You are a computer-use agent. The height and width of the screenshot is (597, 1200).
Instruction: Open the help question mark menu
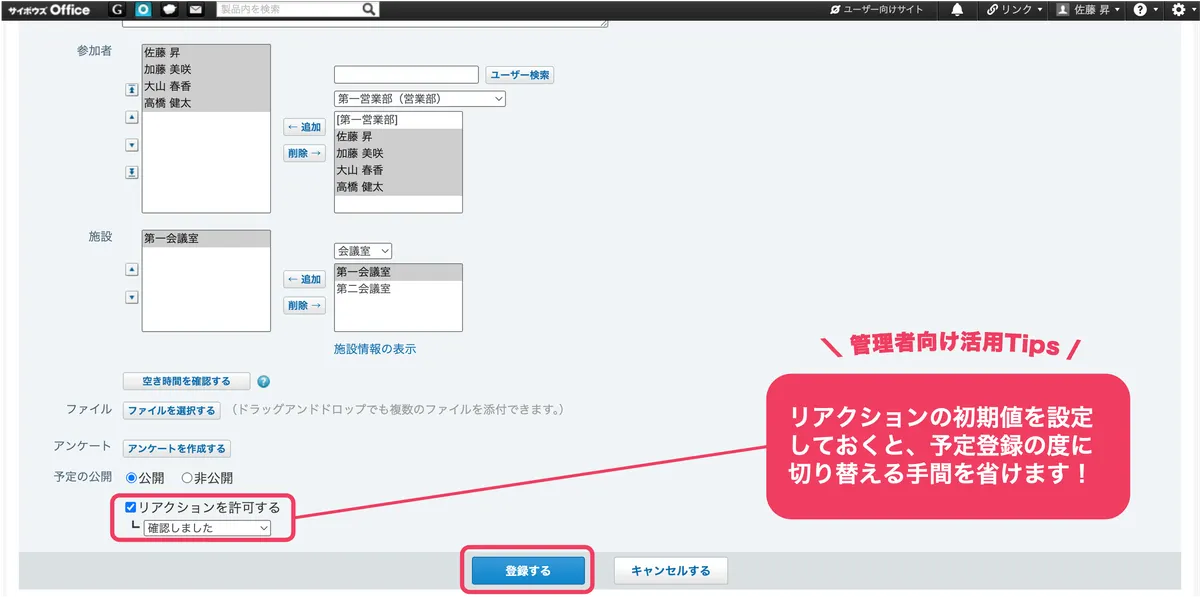click(x=1146, y=10)
